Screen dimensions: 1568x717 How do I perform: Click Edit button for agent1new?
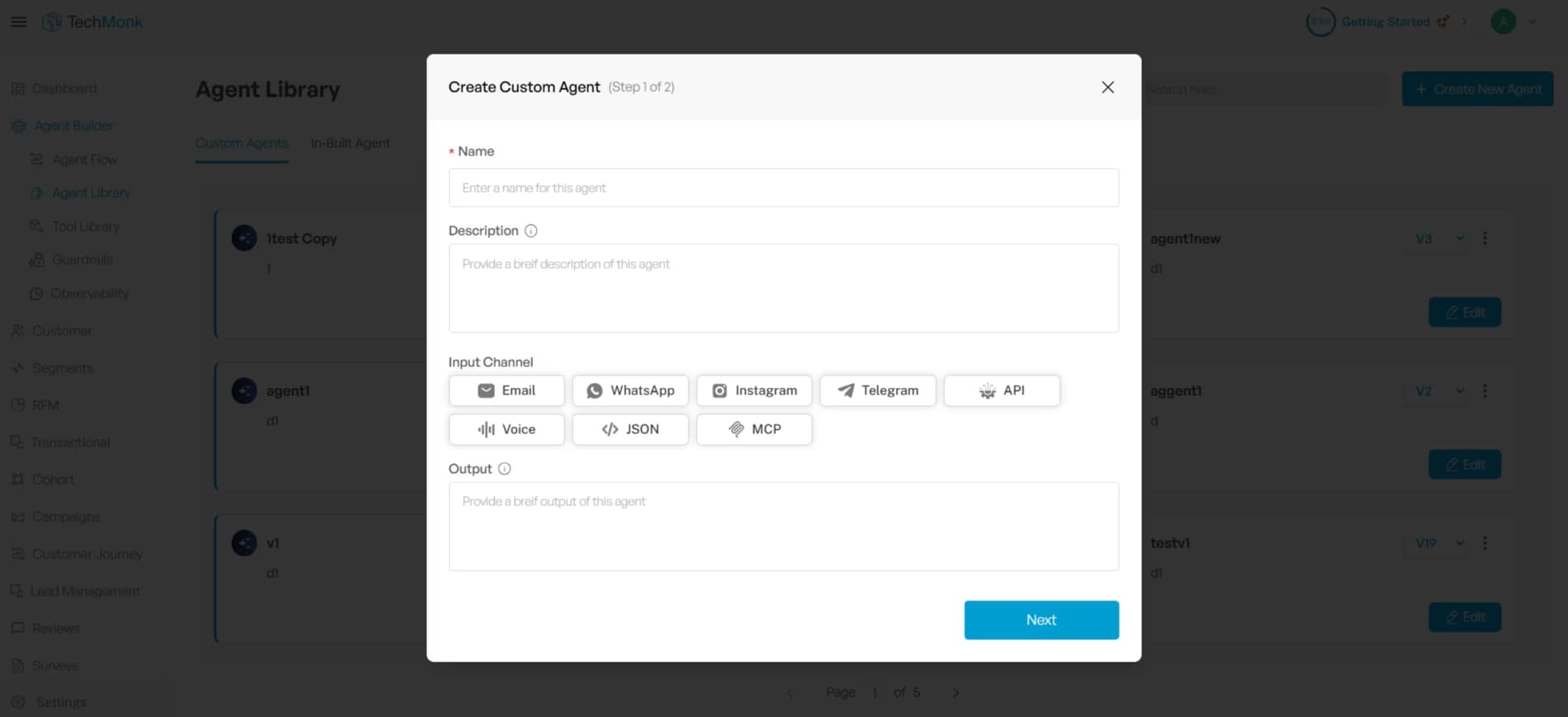1465,313
